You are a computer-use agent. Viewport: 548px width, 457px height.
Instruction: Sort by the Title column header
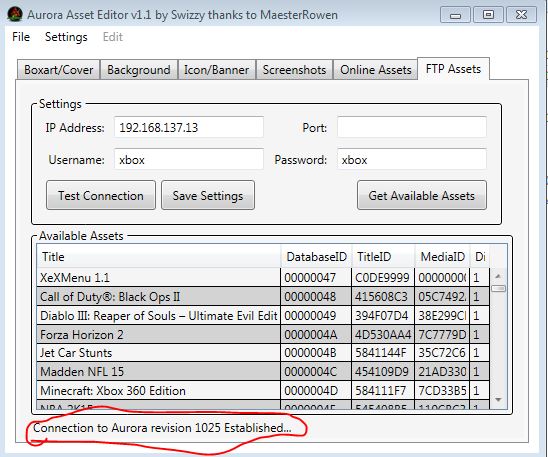pos(159,256)
